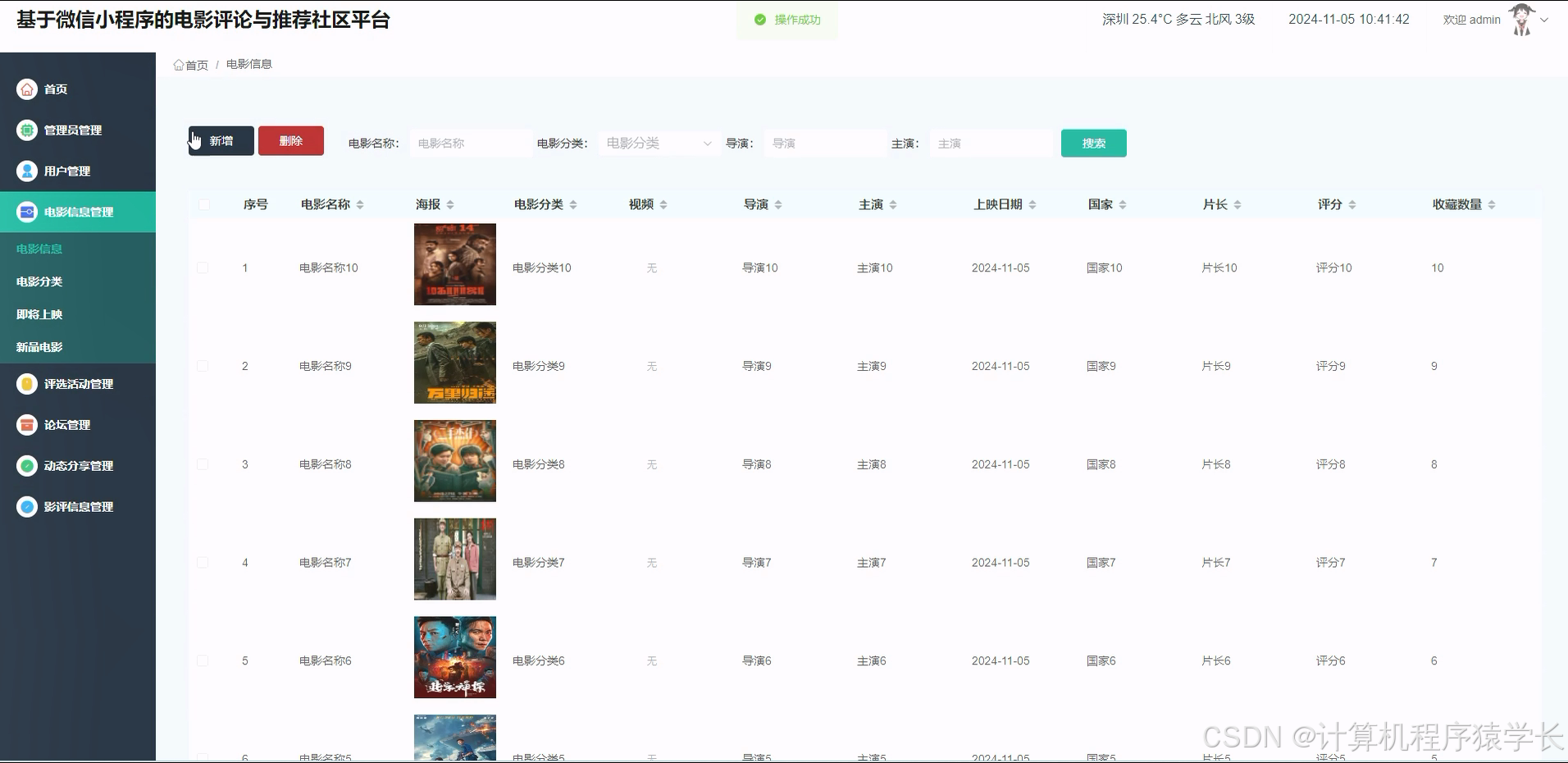Open the 电影分类 dropdown filter
Viewport: 1568px width, 763px height.
coord(659,143)
